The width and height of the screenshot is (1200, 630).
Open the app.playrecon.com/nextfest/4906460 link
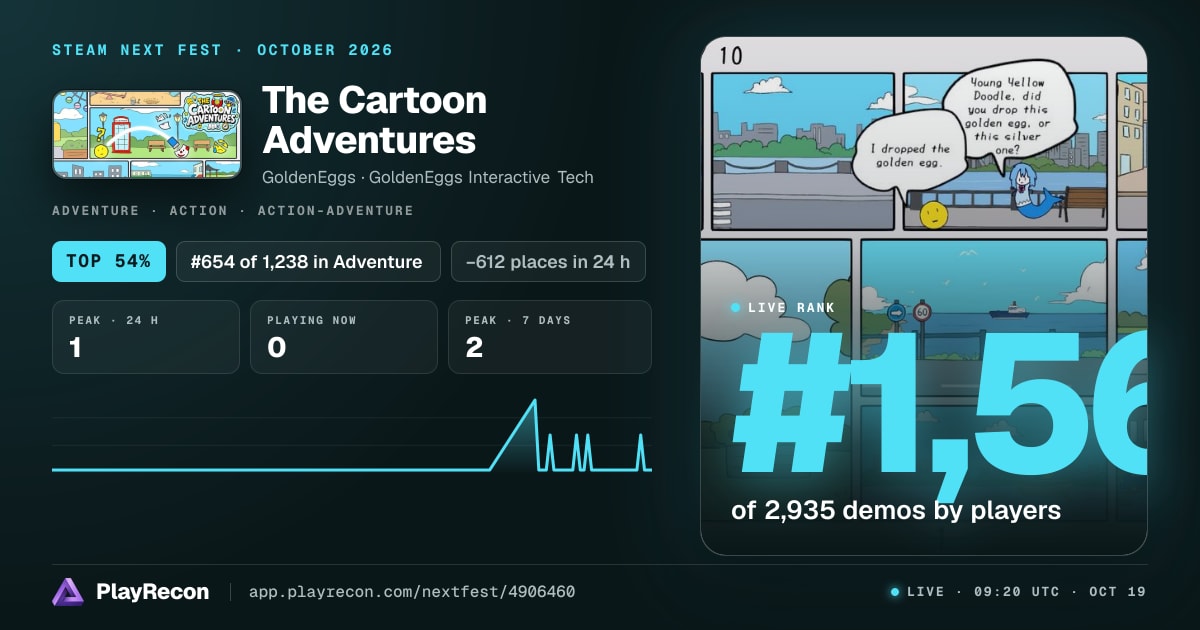(411, 592)
